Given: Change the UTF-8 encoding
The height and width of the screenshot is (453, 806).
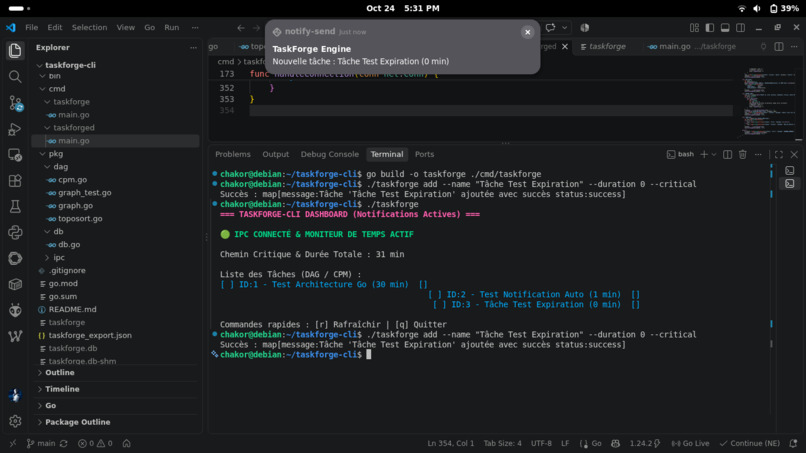Looking at the screenshot, I should point(541,443).
